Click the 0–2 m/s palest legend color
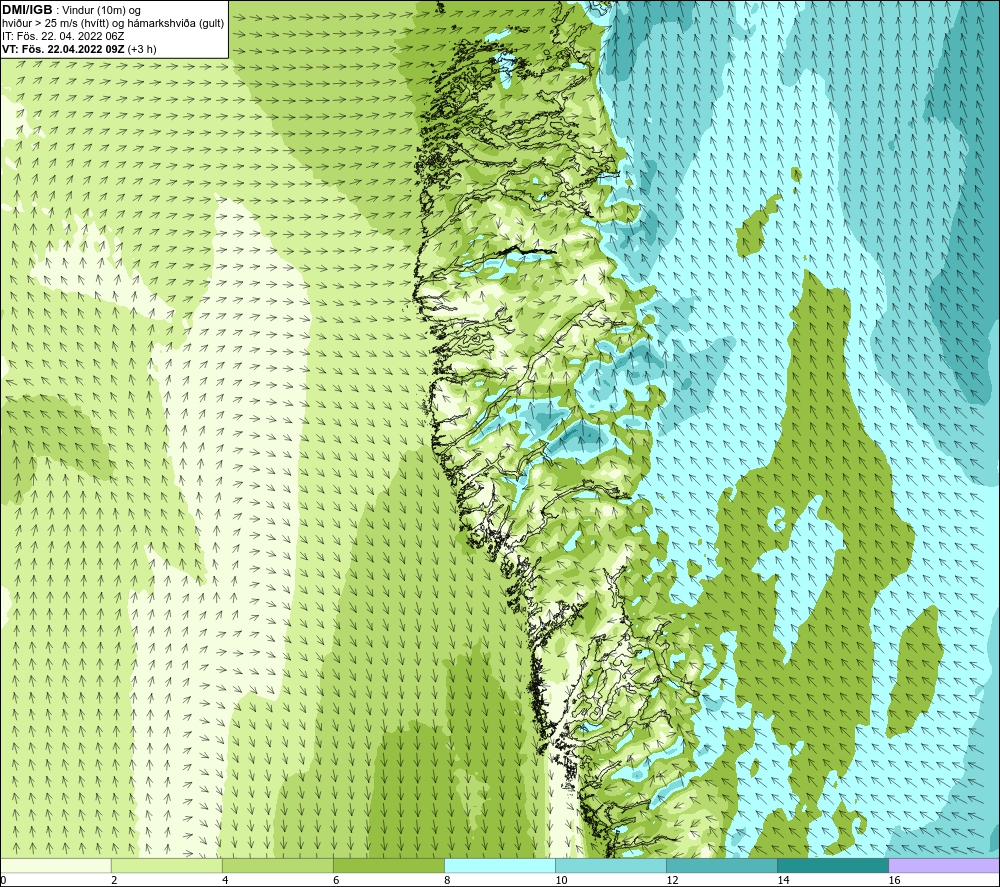1000x887 pixels. pyautogui.click(x=56, y=865)
